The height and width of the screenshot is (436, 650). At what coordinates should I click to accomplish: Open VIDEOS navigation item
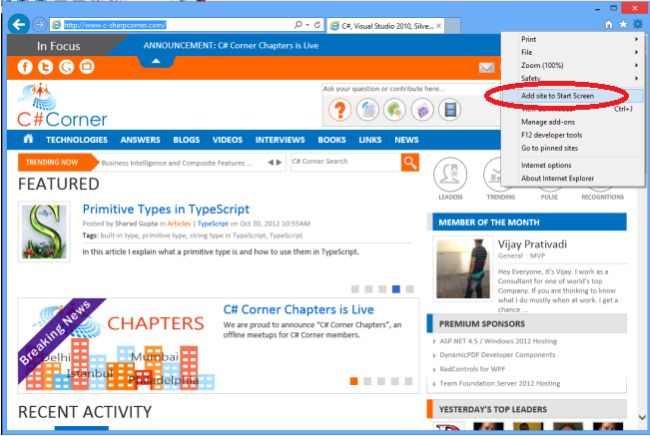[227, 140]
